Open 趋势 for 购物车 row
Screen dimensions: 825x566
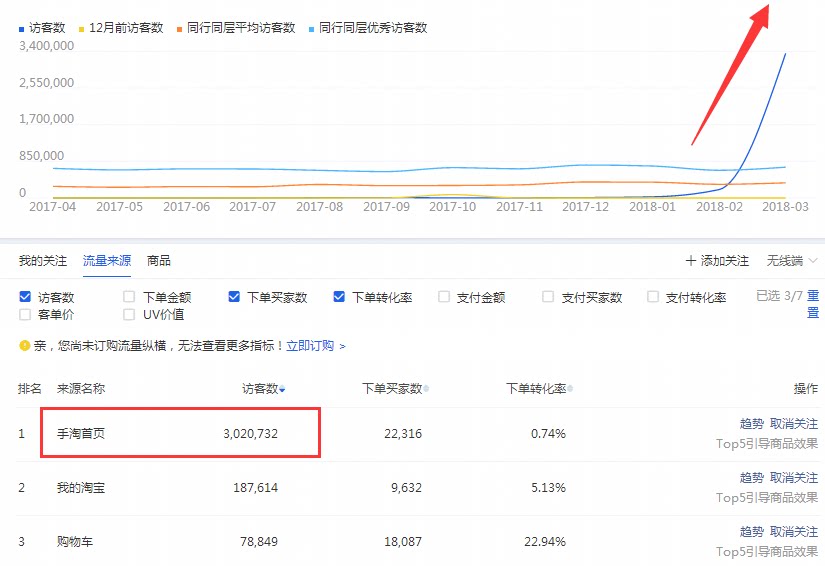tap(751, 532)
